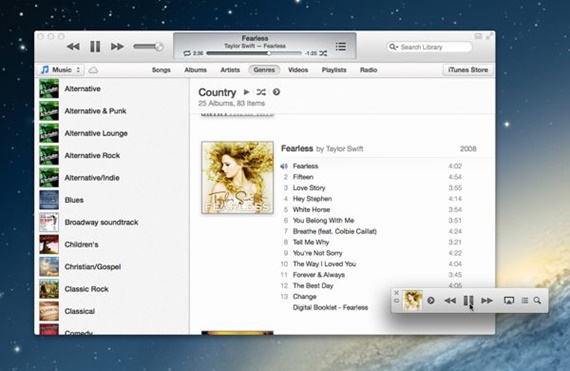Click the 'by Taylor Swift' artist link
This screenshot has height=371, width=570.
pos(340,149)
